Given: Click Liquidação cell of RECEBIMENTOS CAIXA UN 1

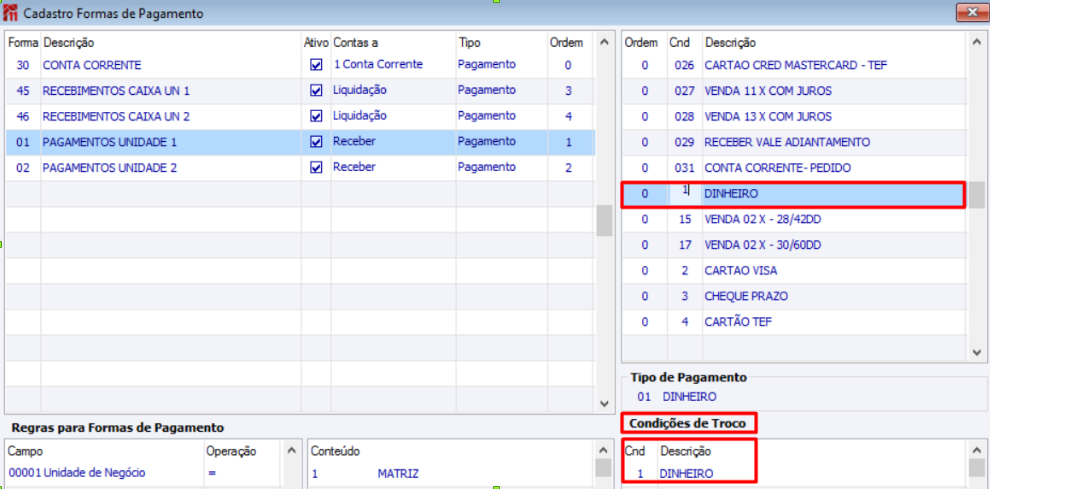Looking at the screenshot, I should (x=360, y=90).
